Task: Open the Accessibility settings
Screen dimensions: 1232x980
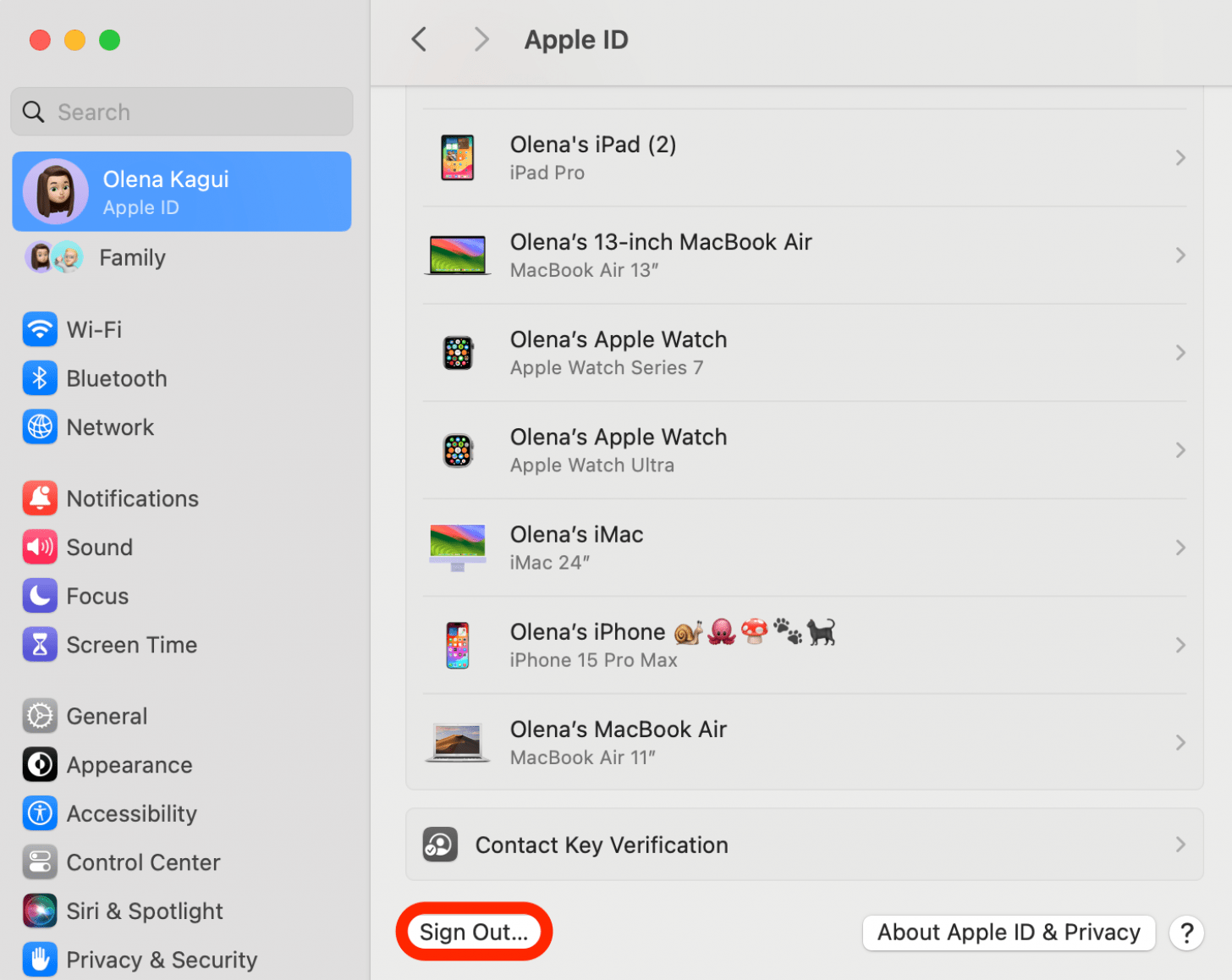Action: click(x=131, y=813)
